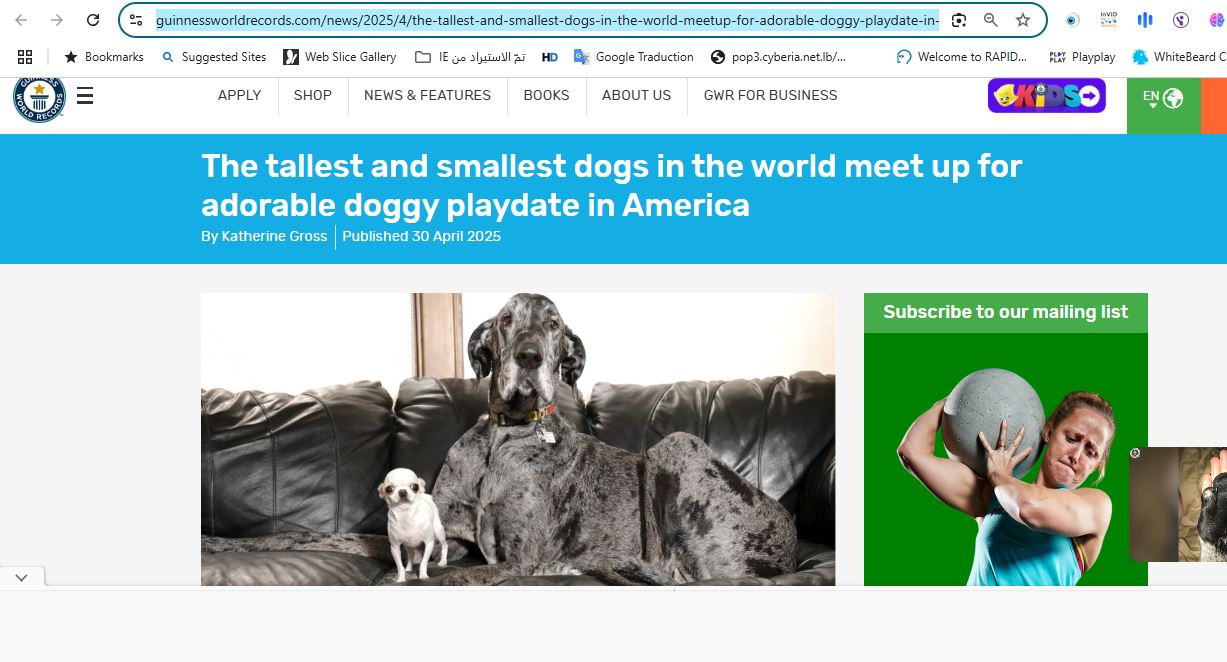Open the GWR Kids site button
This screenshot has height=662, width=1227.
[1046, 96]
